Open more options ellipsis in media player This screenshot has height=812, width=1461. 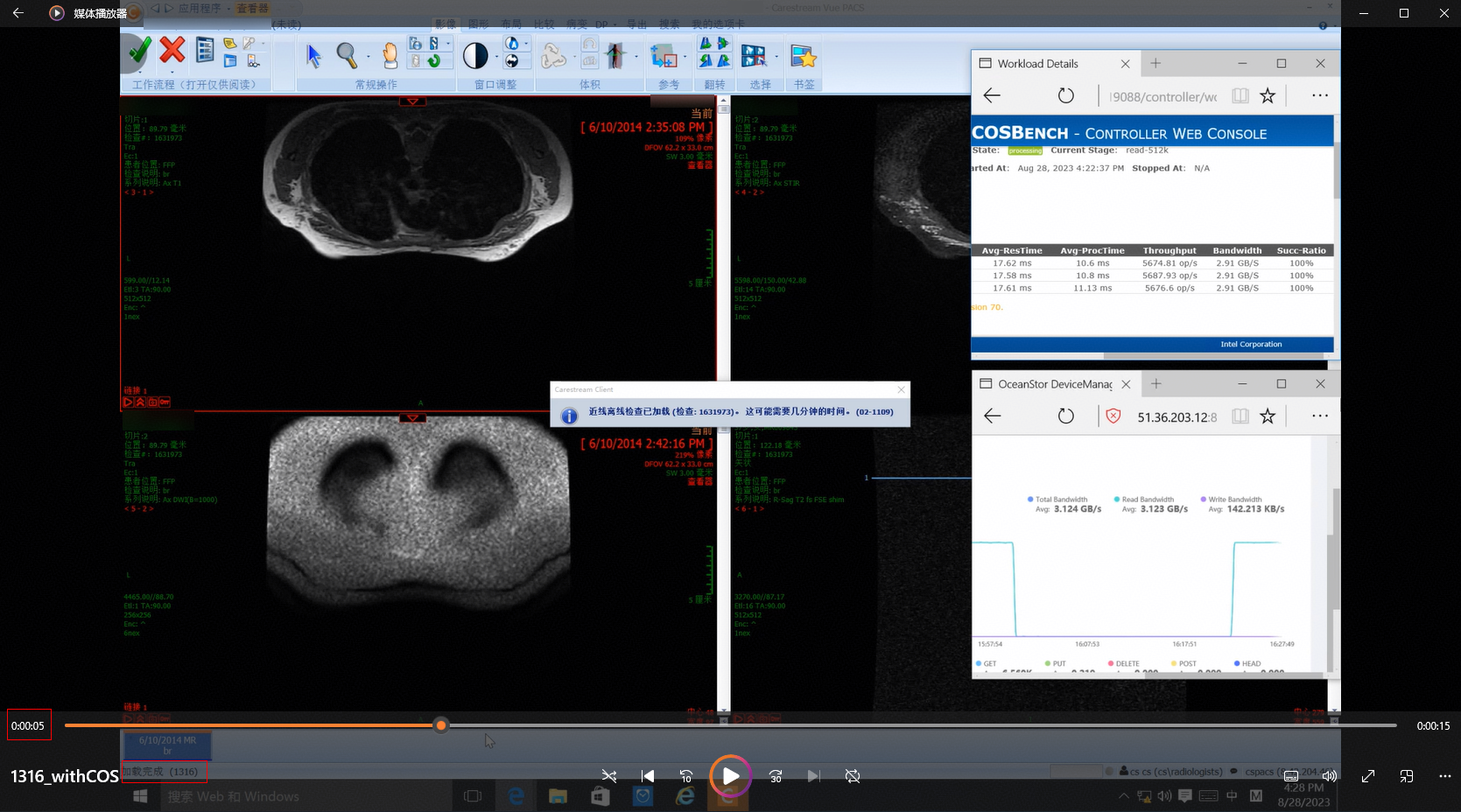click(x=1445, y=776)
